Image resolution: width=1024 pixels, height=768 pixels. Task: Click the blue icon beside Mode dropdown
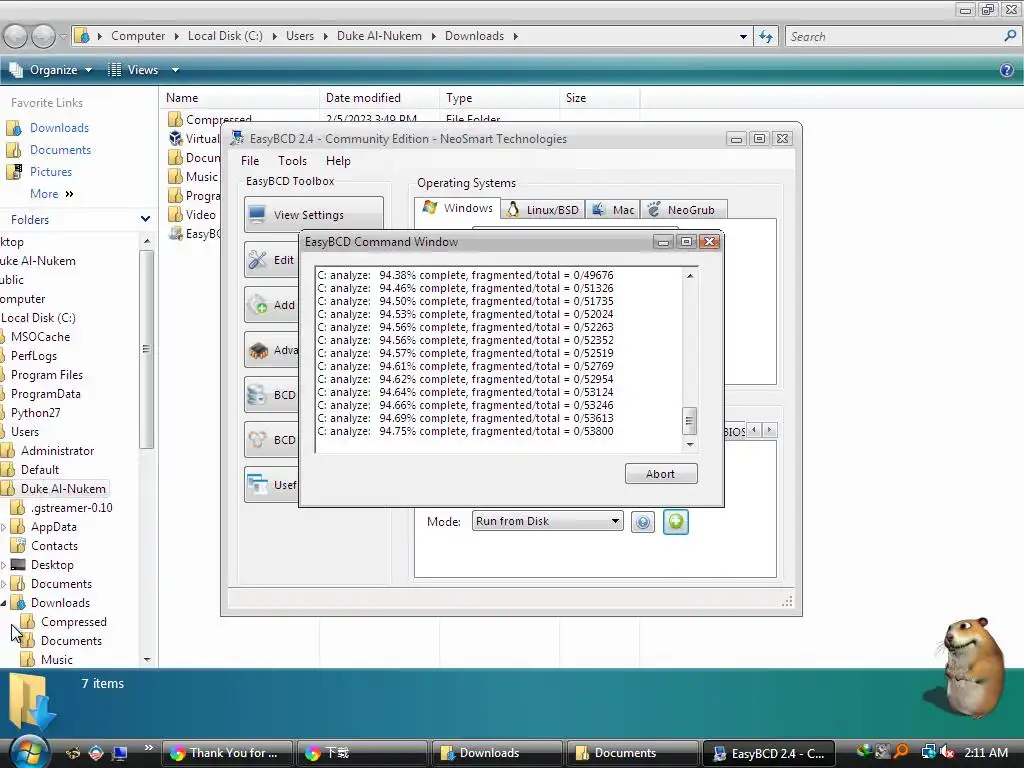click(x=643, y=522)
